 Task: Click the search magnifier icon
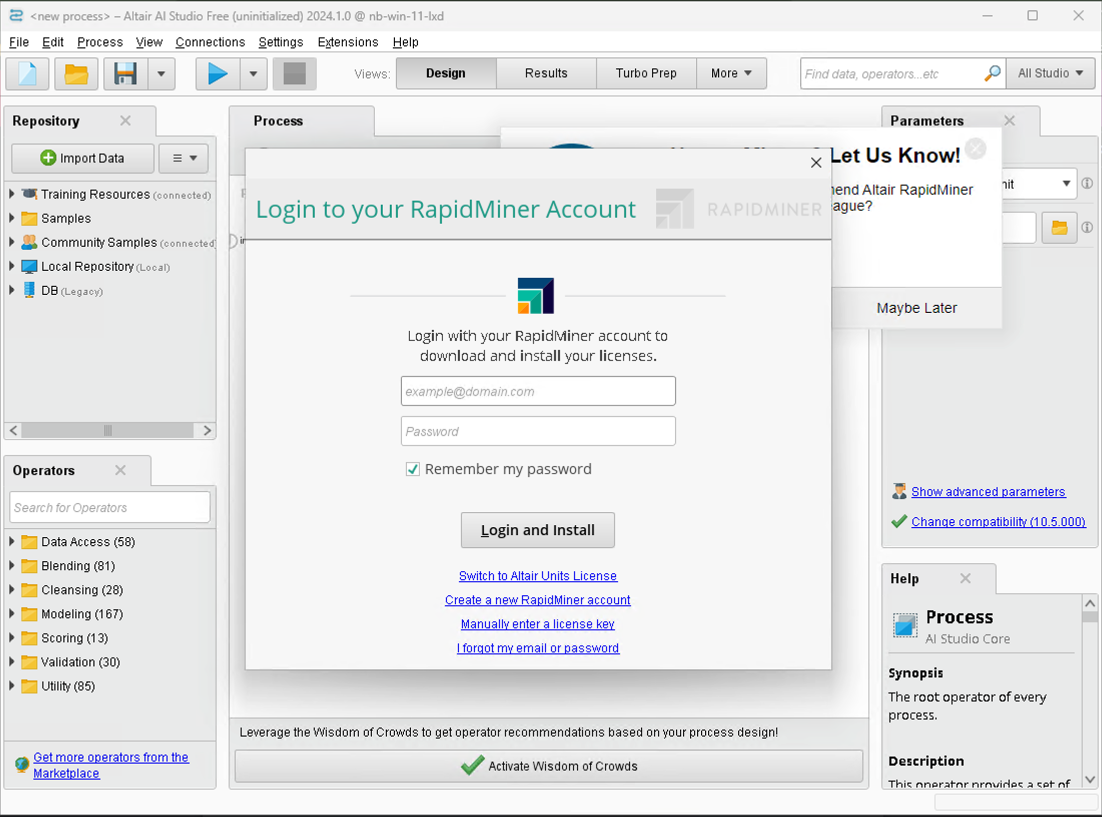[992, 74]
